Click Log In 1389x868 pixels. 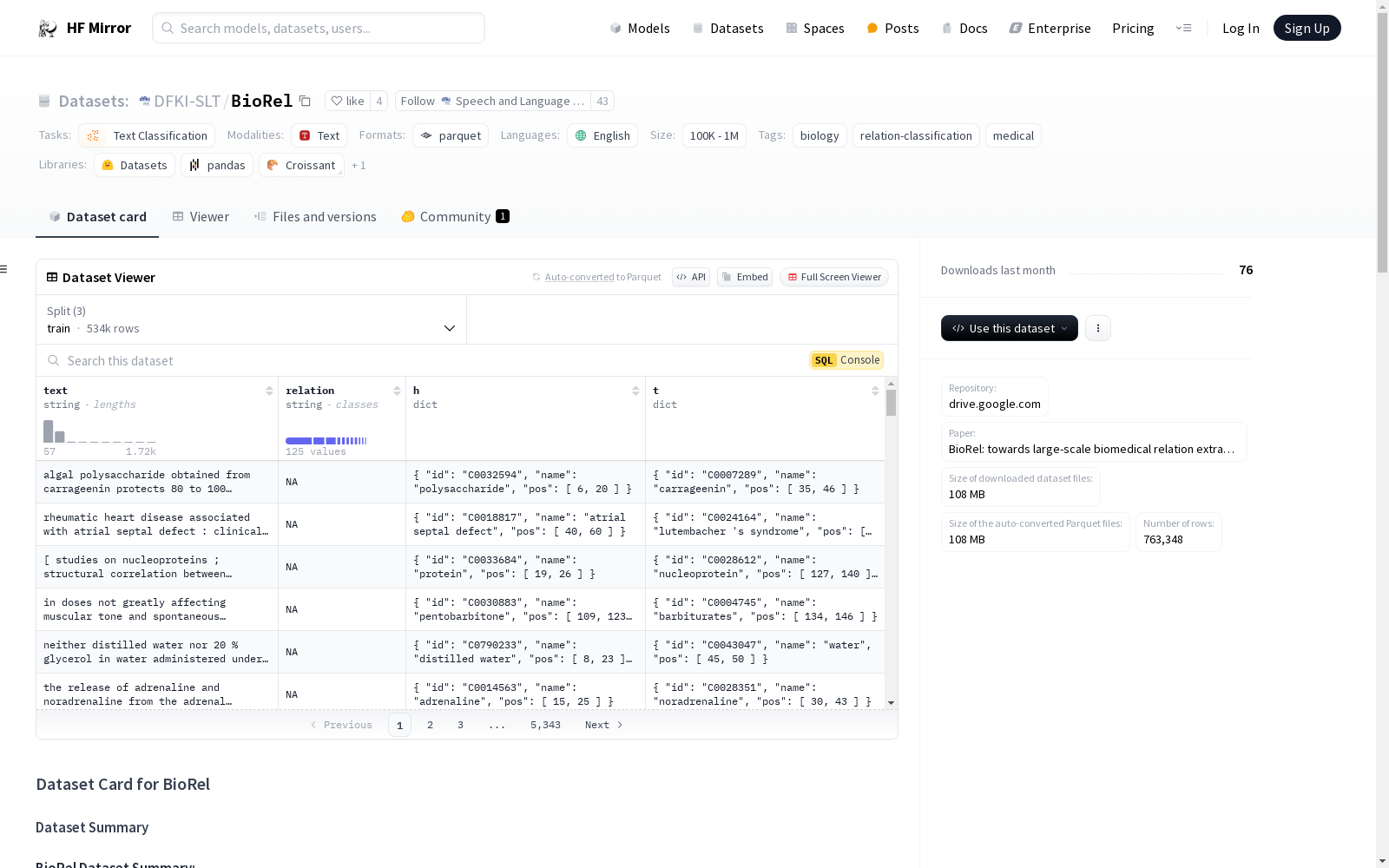pos(1241,28)
